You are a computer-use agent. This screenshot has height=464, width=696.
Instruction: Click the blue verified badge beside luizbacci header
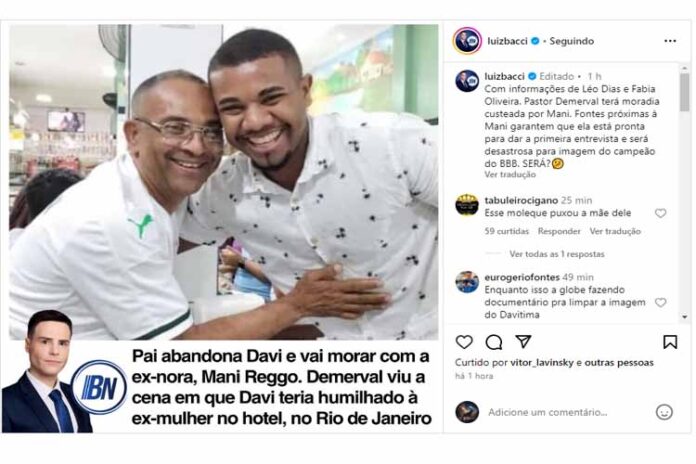[x=535, y=41]
